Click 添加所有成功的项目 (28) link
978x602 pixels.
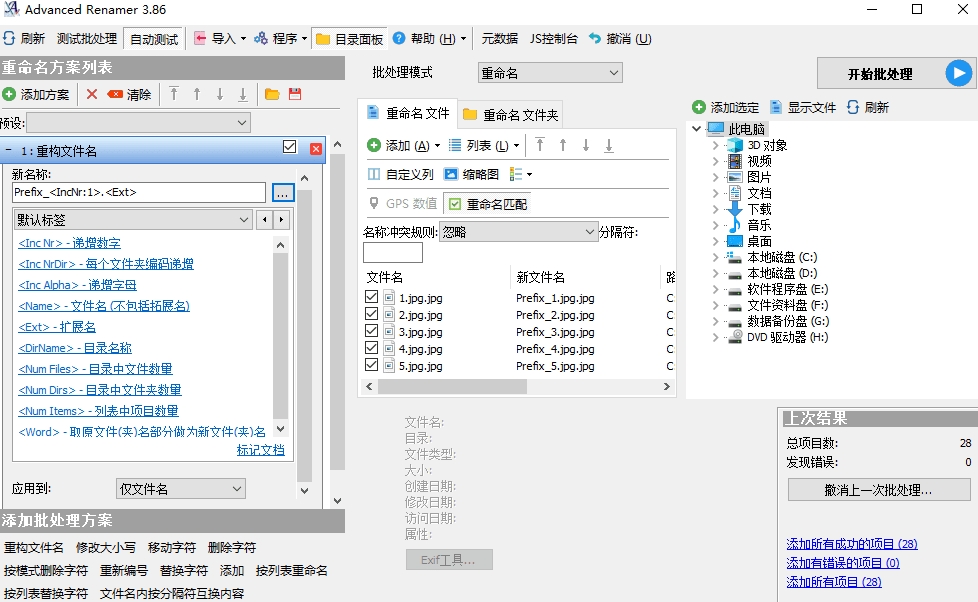pyautogui.click(x=851, y=544)
